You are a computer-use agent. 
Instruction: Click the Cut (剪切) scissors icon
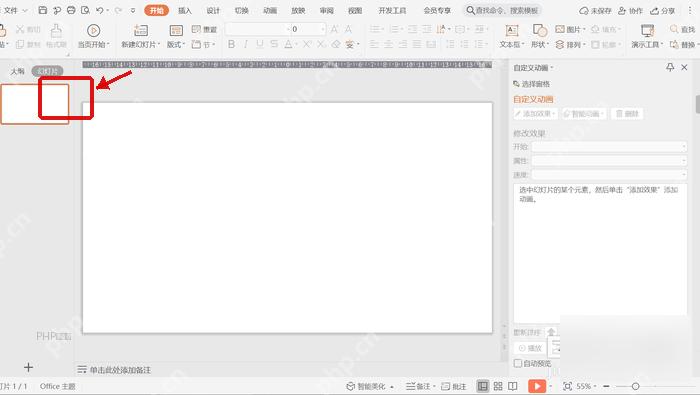[x=20, y=29]
